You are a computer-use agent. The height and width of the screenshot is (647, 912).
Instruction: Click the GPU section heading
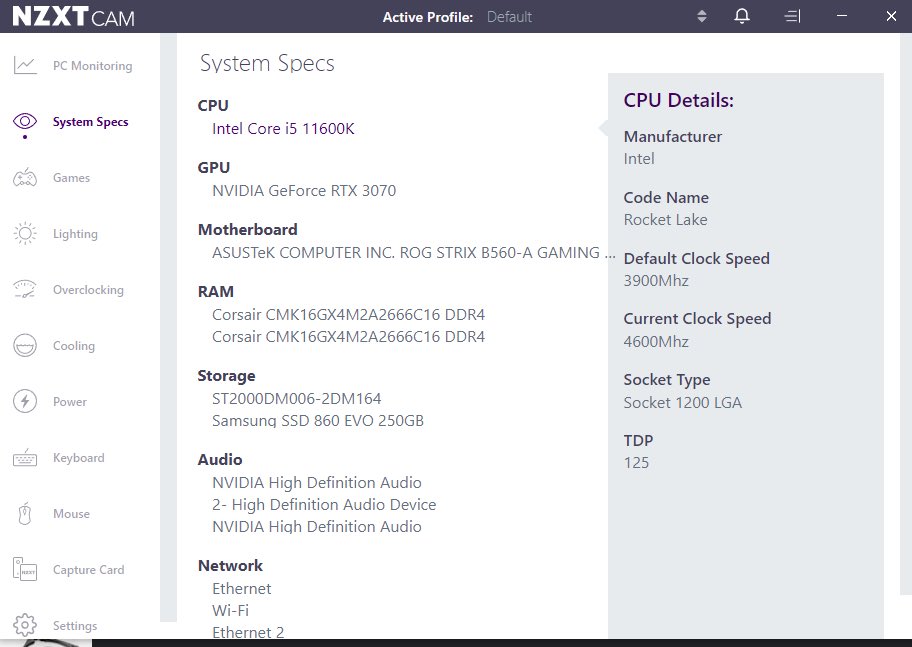(214, 168)
